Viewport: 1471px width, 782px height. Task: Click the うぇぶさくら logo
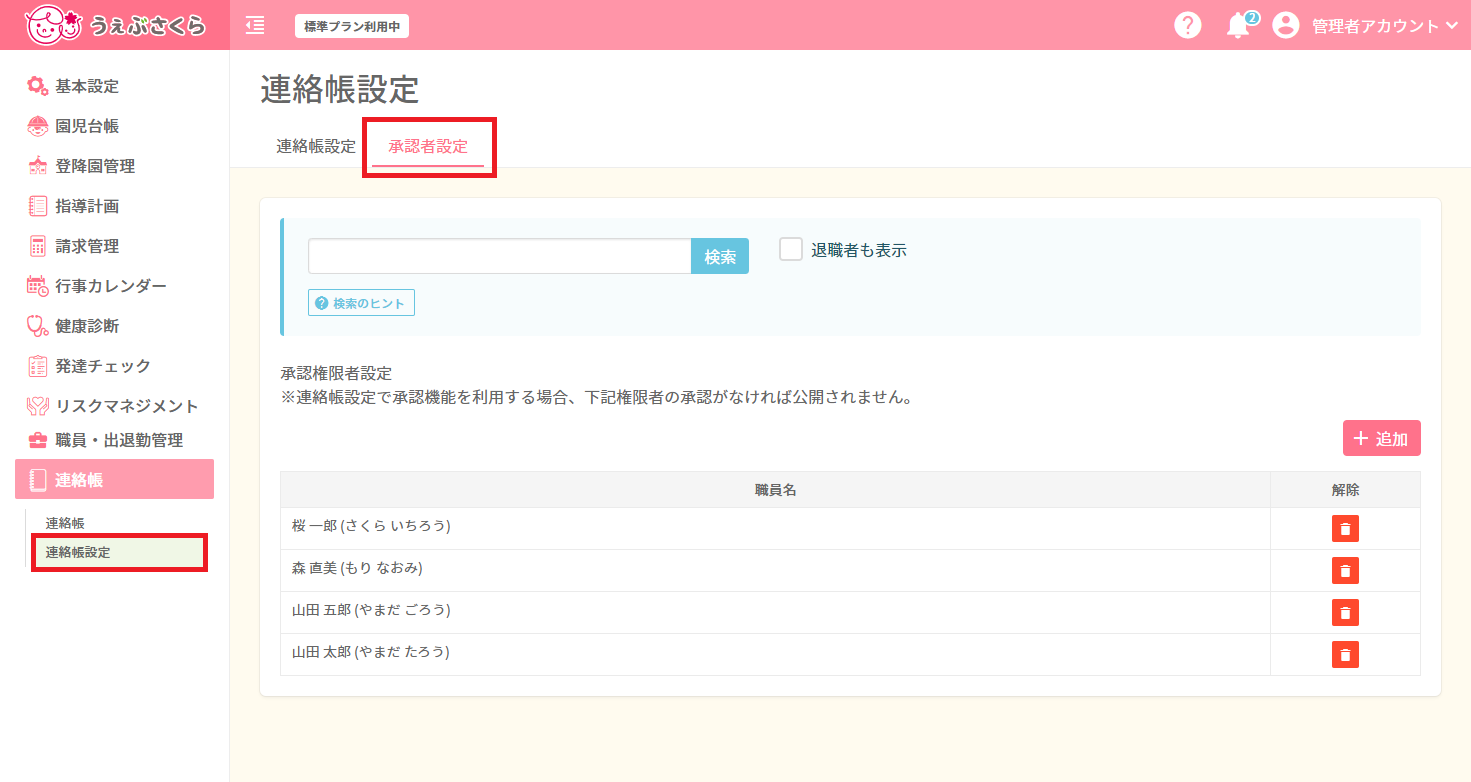coord(114,25)
